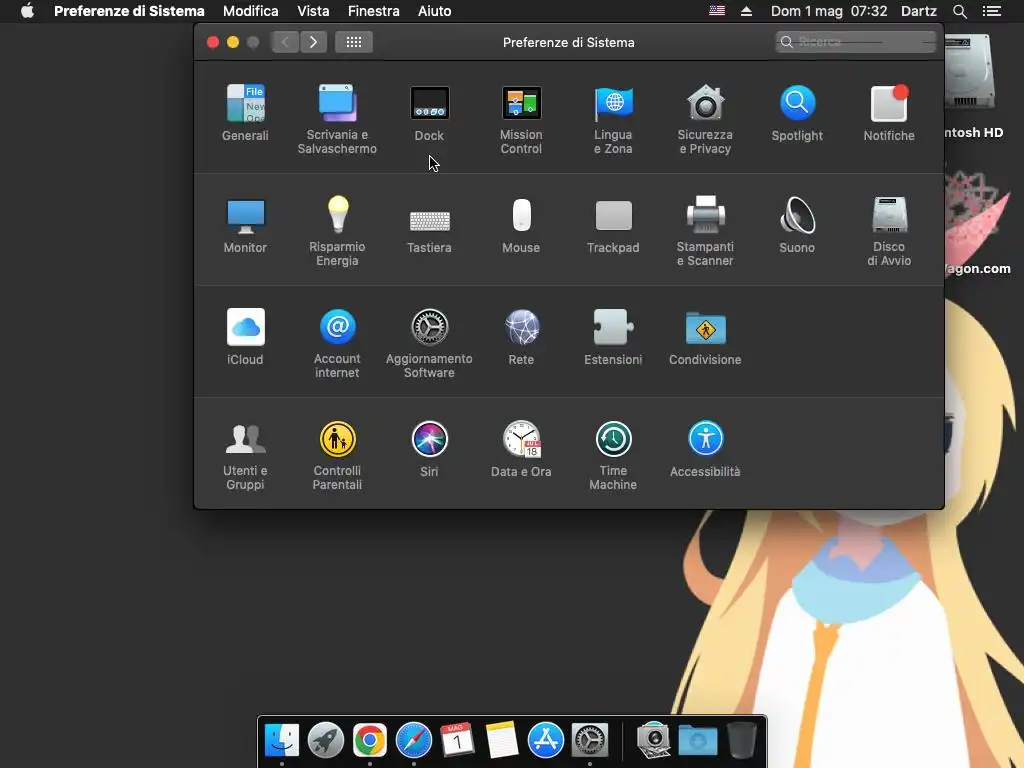Viewport: 1024px width, 768px height.
Task: Open Data e Ora settings
Action: 521,449
